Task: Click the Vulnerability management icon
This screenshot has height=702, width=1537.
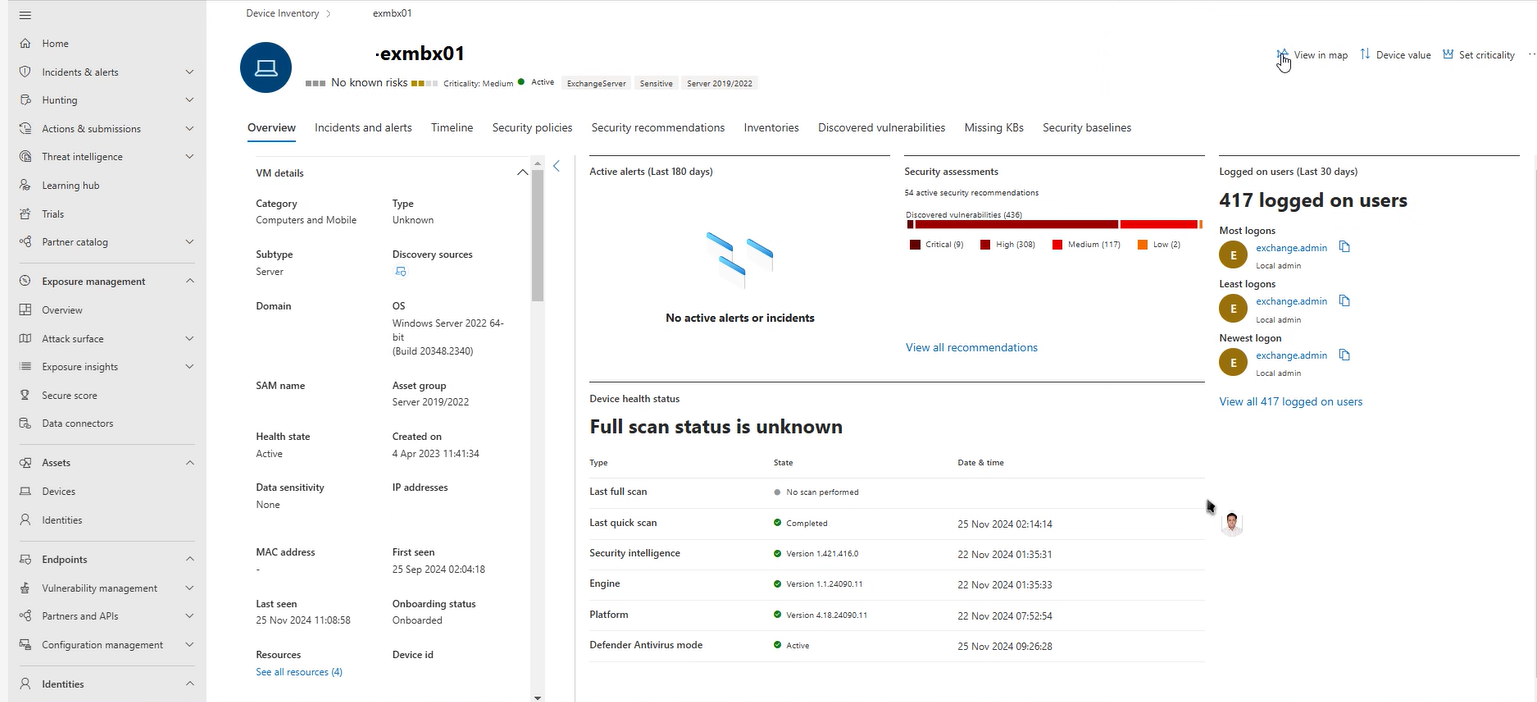Action: tap(25, 589)
